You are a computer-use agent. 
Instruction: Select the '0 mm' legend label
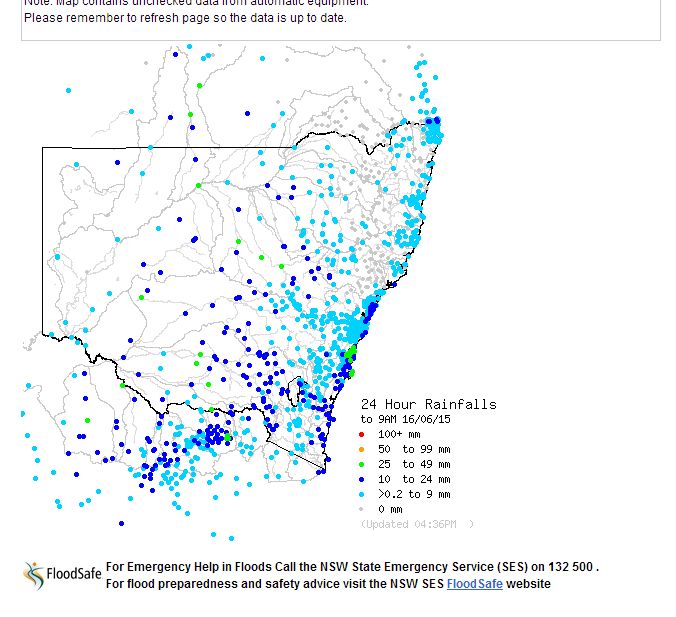390,509
